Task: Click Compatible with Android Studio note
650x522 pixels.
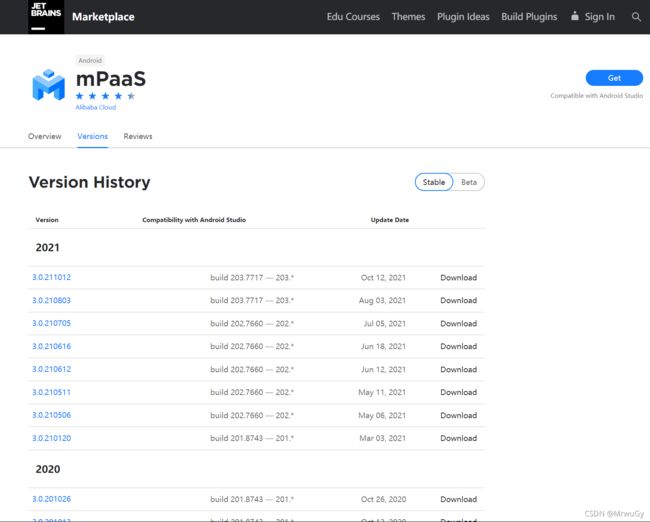Action: coord(597,96)
